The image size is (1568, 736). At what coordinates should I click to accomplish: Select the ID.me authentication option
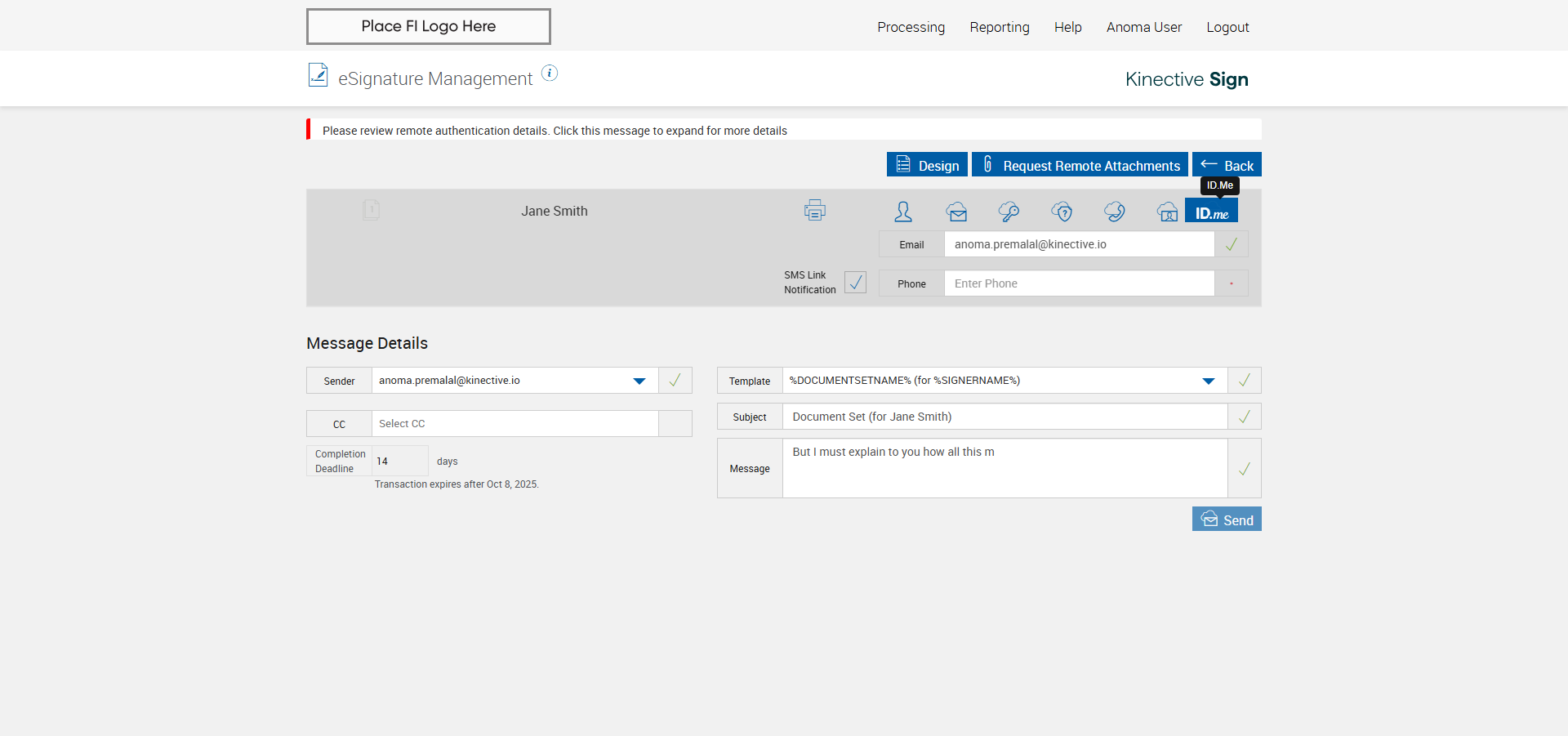pos(1212,212)
